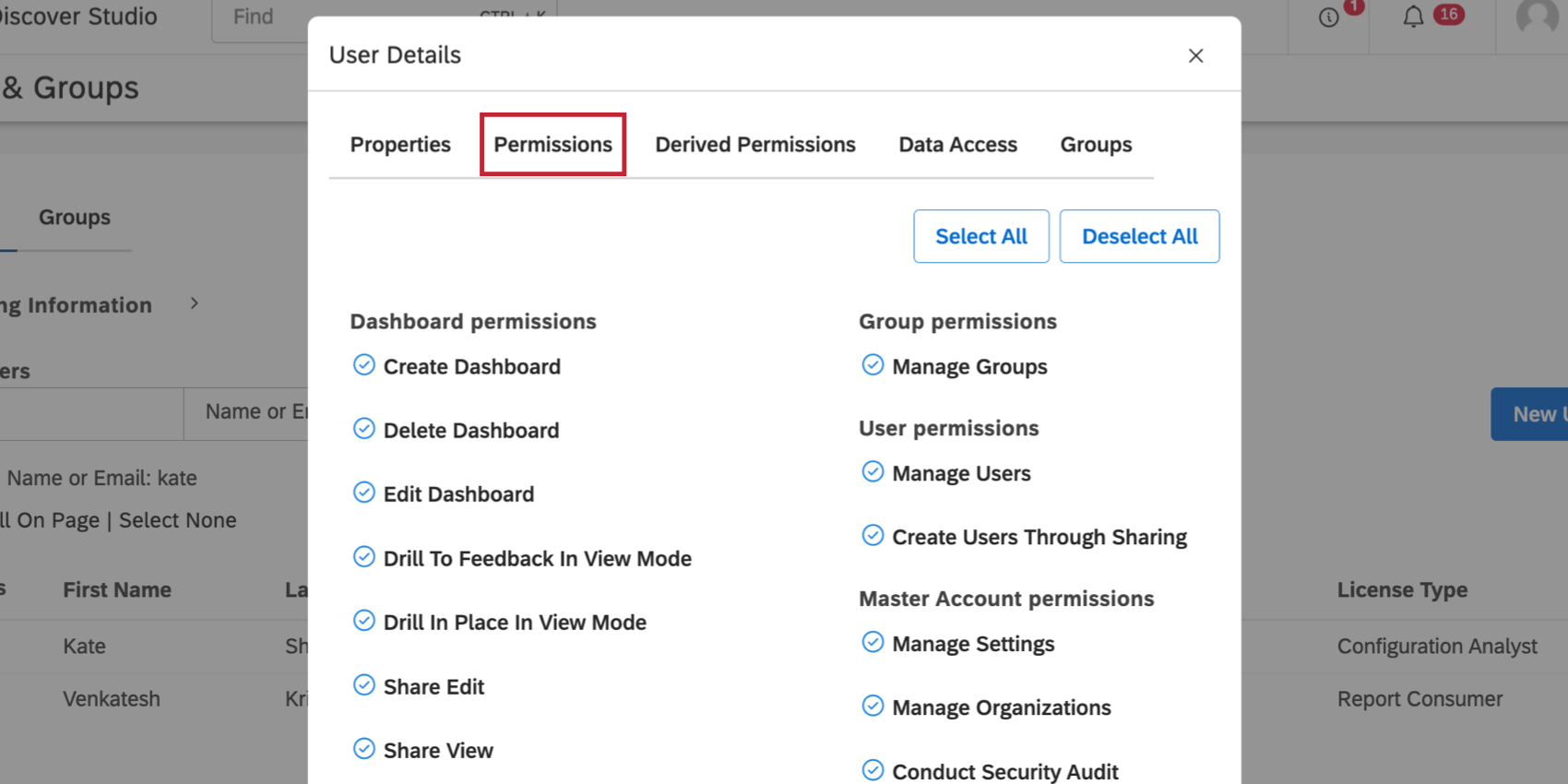
Task: Toggle Drill To Feedback In View Mode
Action: pyautogui.click(x=364, y=557)
